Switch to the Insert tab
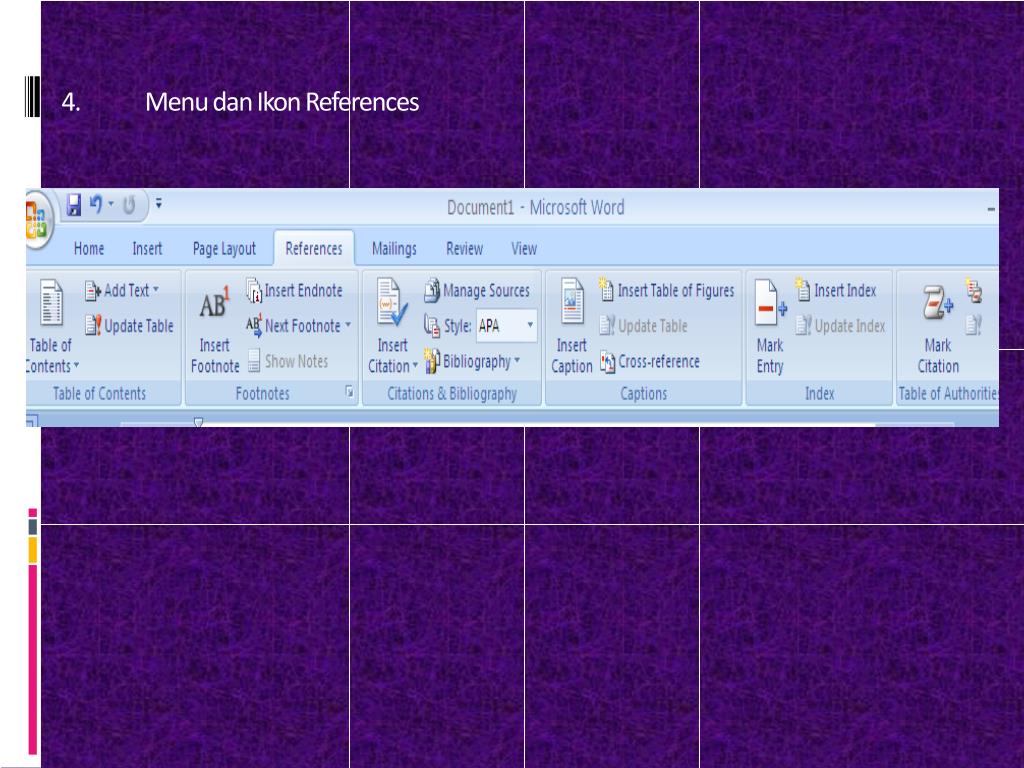The width and height of the screenshot is (1024, 768). 147,249
